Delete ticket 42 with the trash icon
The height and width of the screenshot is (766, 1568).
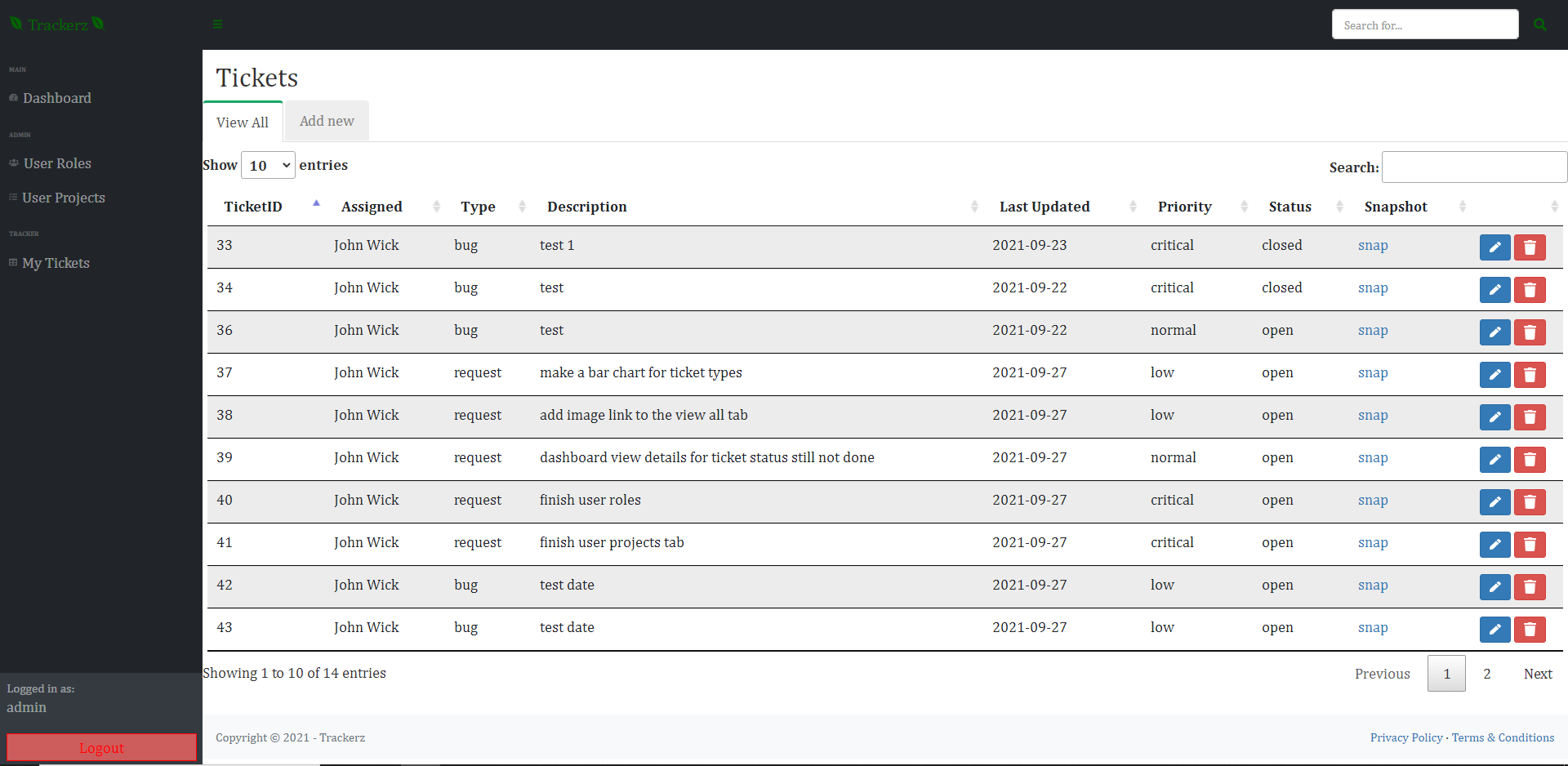coord(1530,586)
